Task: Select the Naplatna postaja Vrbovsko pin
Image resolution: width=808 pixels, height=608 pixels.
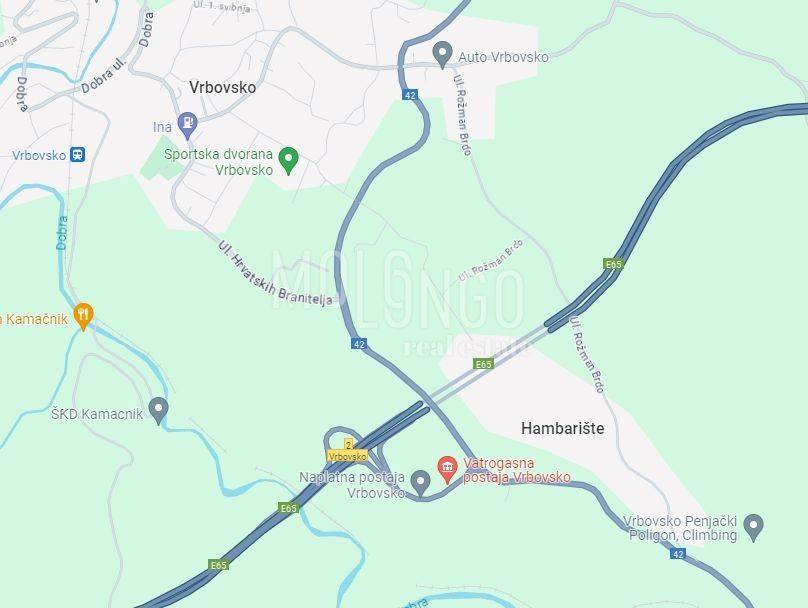Action: click(x=421, y=484)
